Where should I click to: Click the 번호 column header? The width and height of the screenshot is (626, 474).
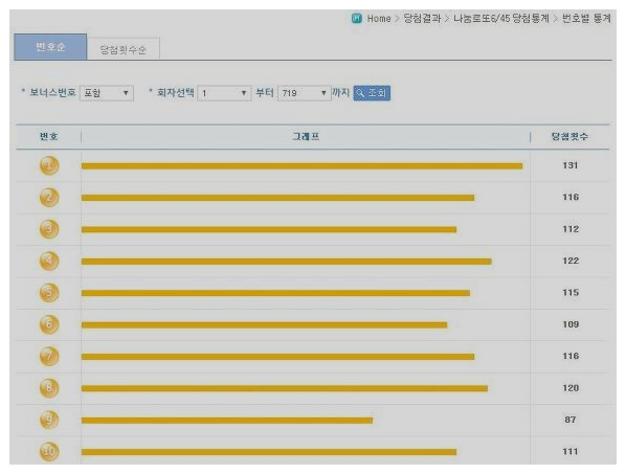[49, 137]
